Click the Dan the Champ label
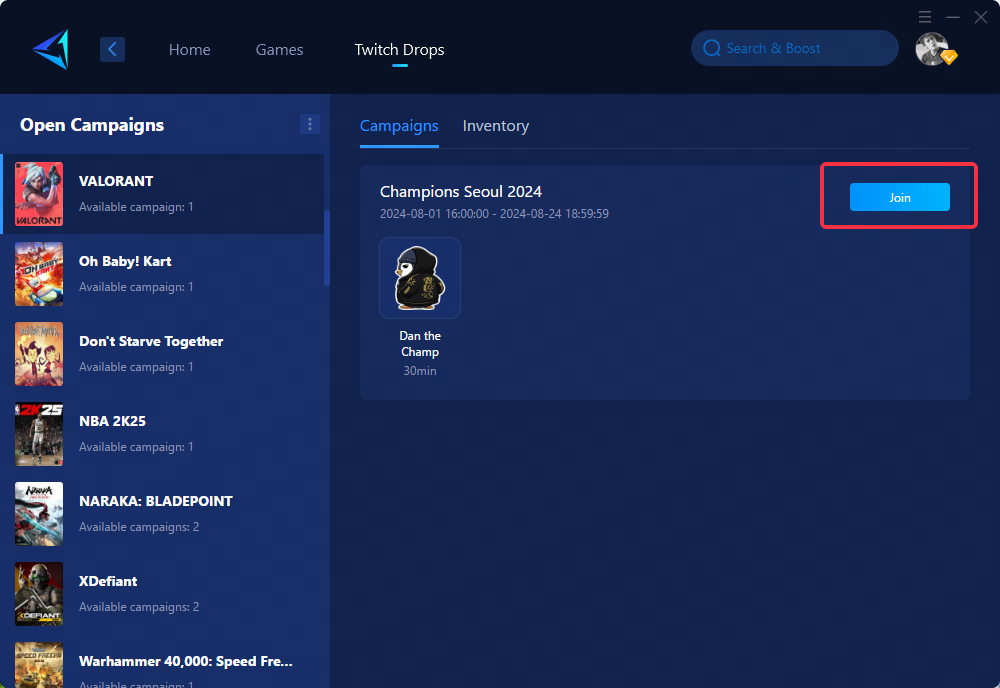 coord(420,344)
